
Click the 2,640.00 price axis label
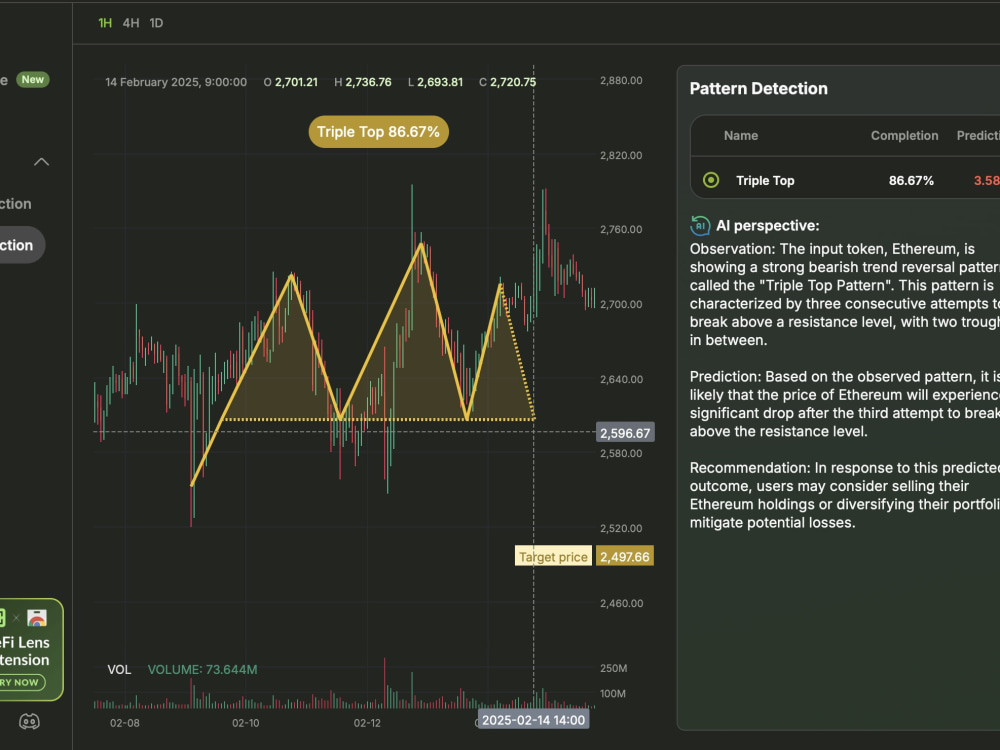(x=621, y=379)
